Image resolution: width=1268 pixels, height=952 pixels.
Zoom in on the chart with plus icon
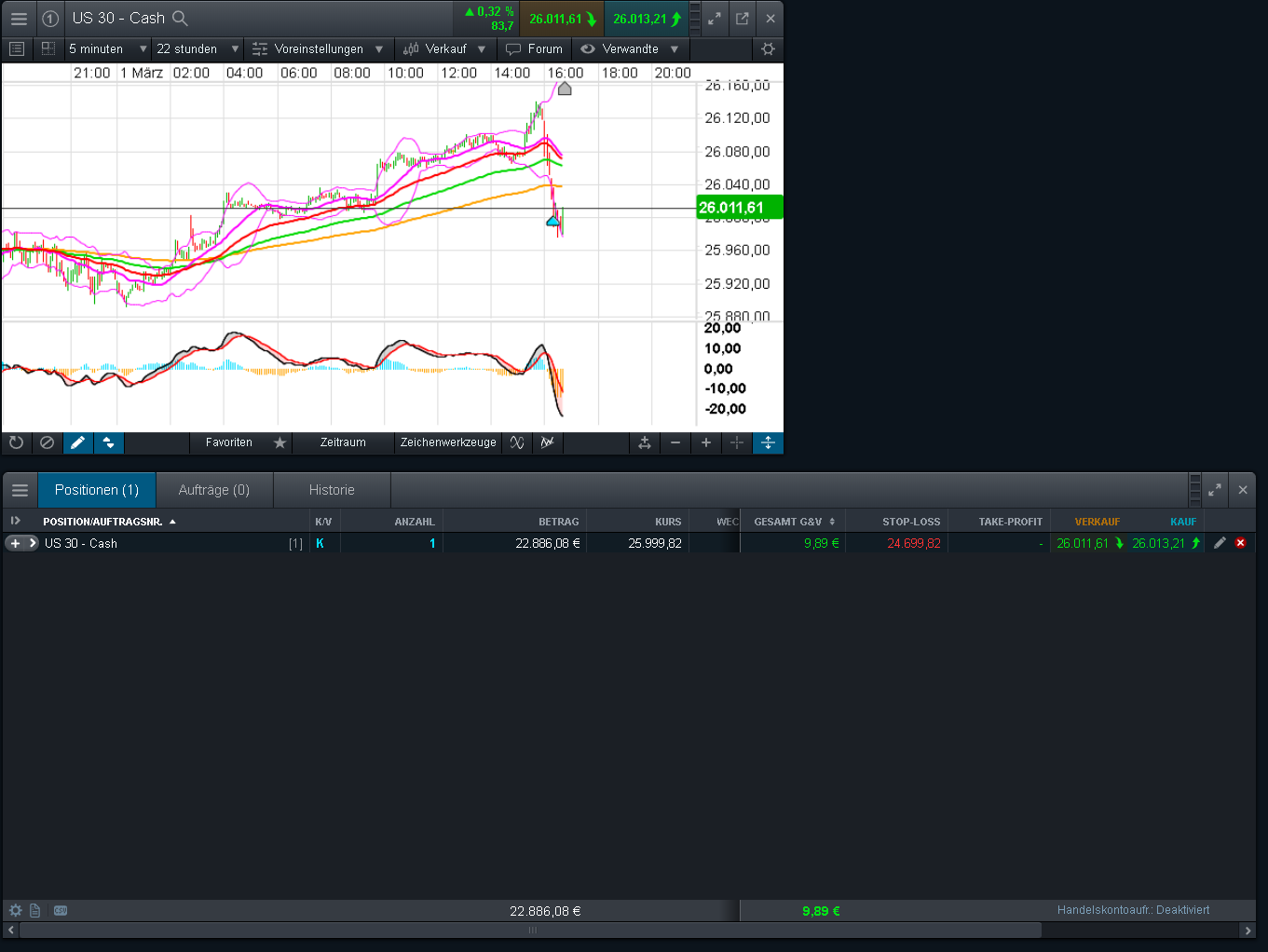705,442
